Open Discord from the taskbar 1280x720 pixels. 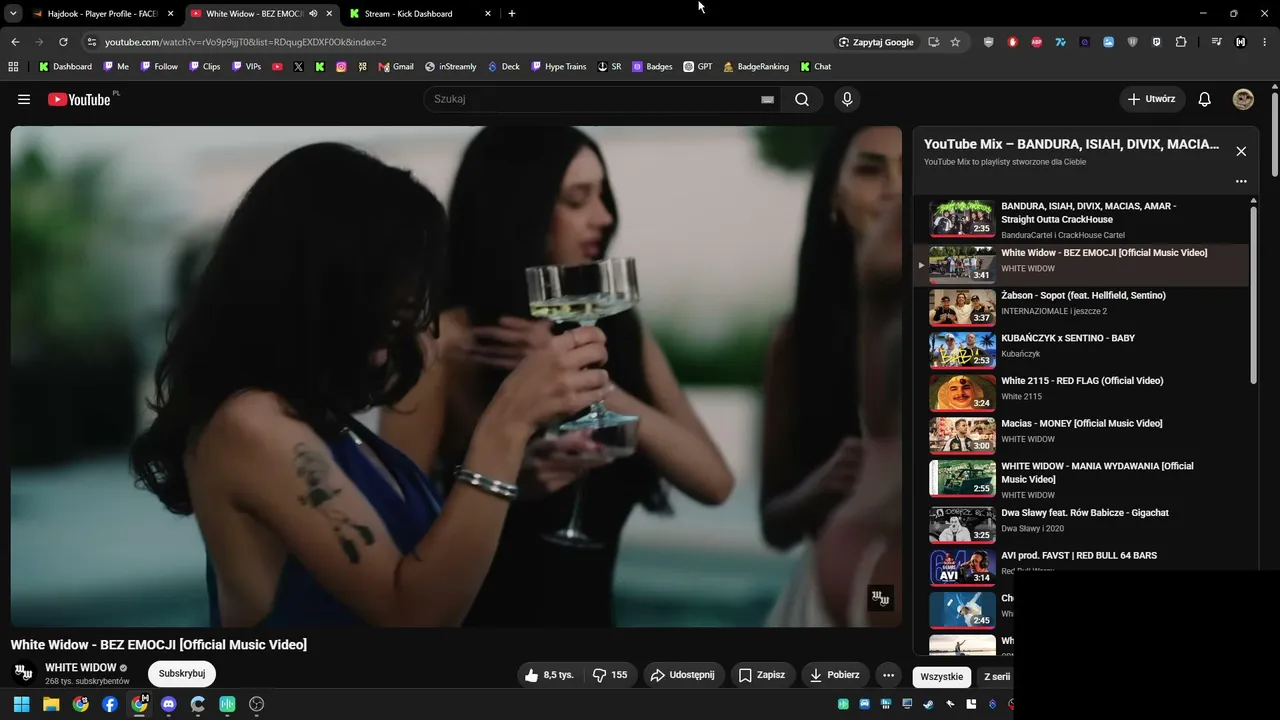point(168,704)
